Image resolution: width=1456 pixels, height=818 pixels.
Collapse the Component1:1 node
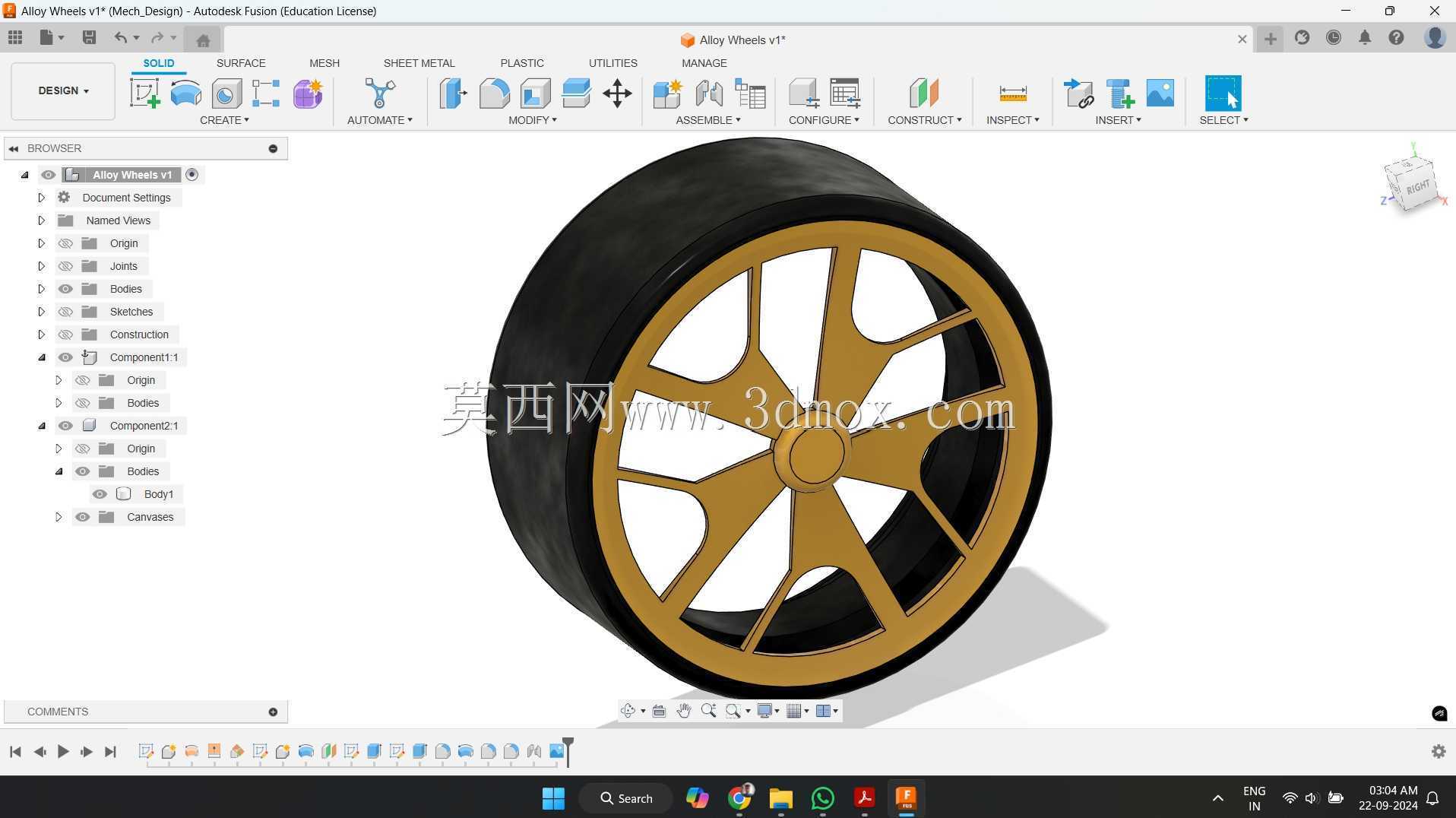click(x=41, y=357)
